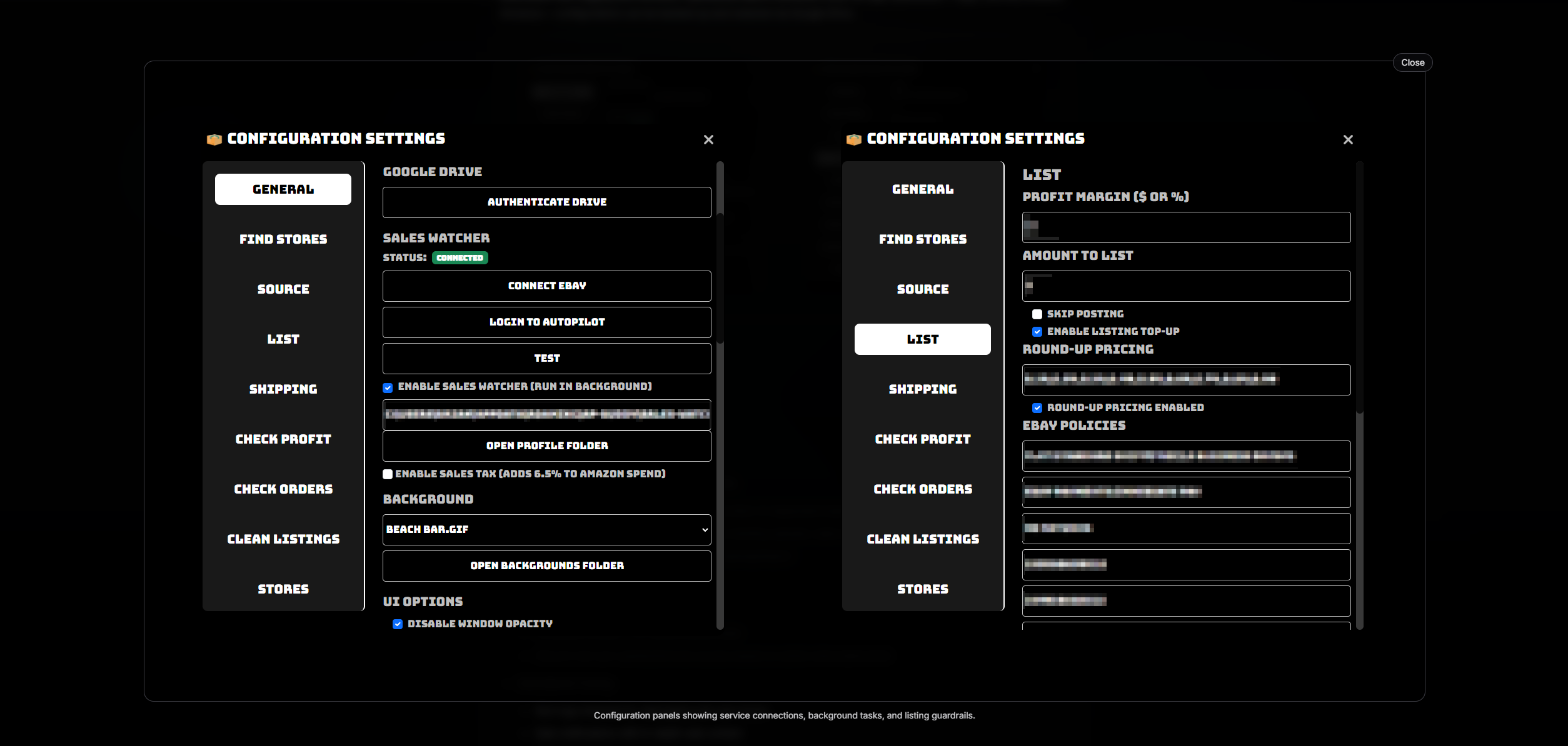Enable Sales Tax checkbox
The width and height of the screenshot is (1568, 746).
[x=388, y=474]
